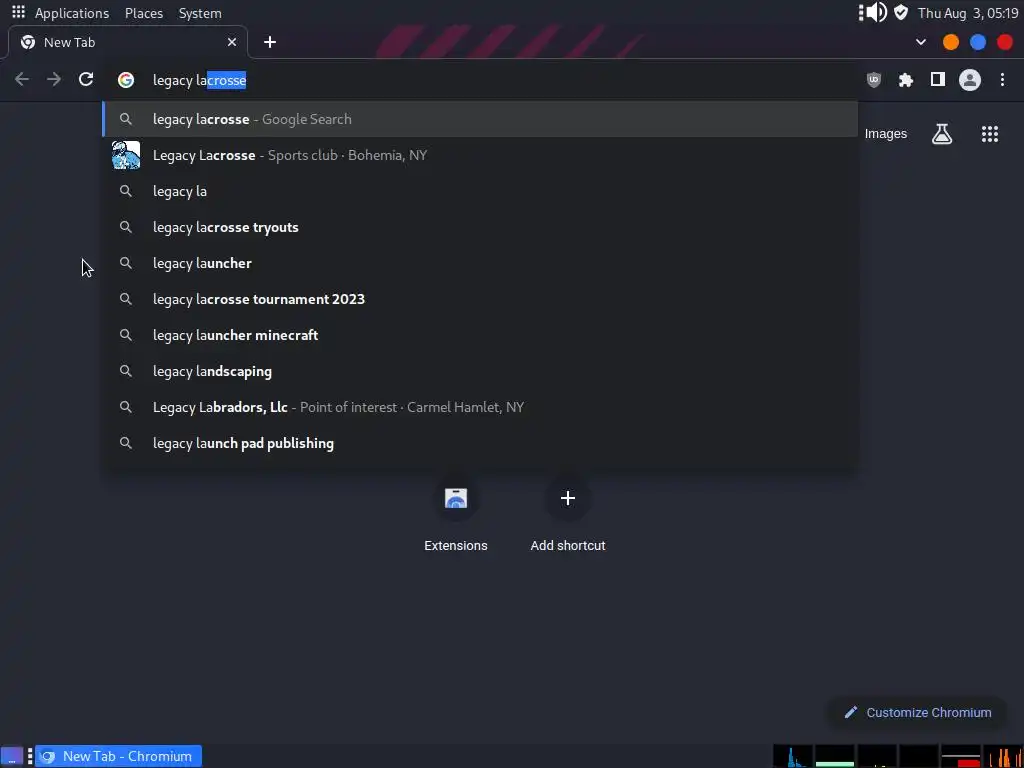Click the shield checkmark tray icon
This screenshot has height=768, width=1024.
(901, 12)
